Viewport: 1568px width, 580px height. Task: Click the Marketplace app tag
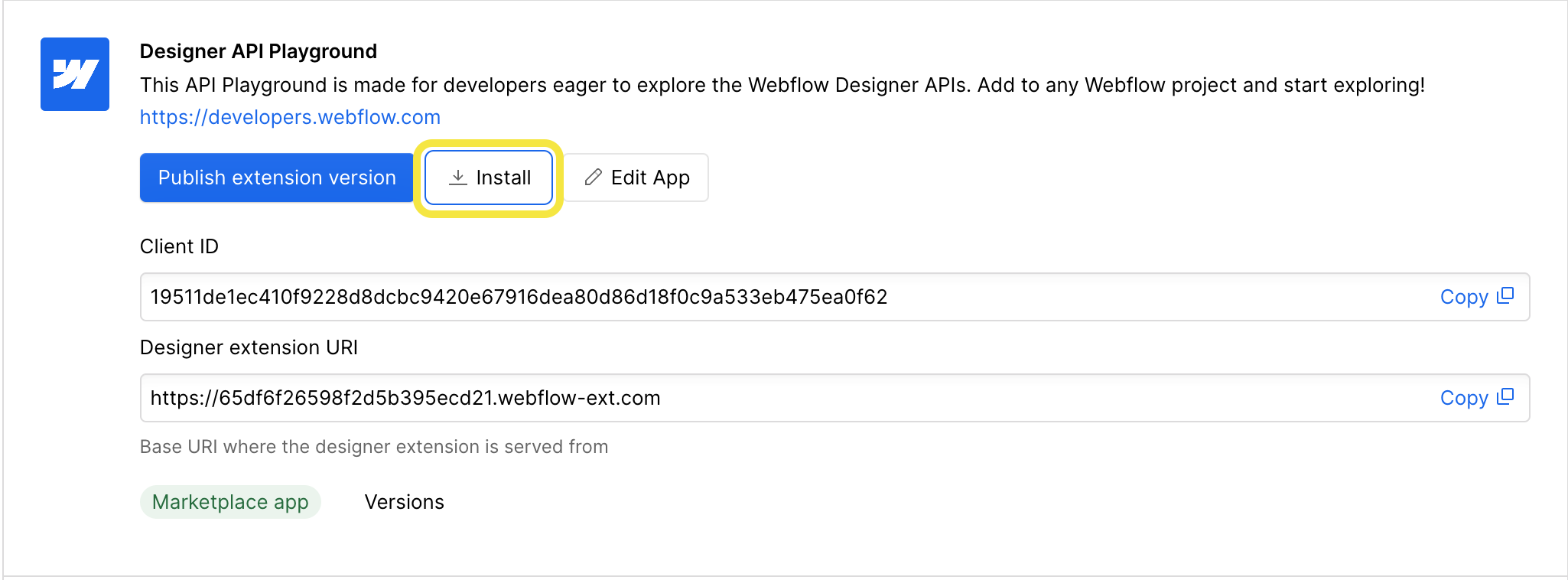pos(230,502)
